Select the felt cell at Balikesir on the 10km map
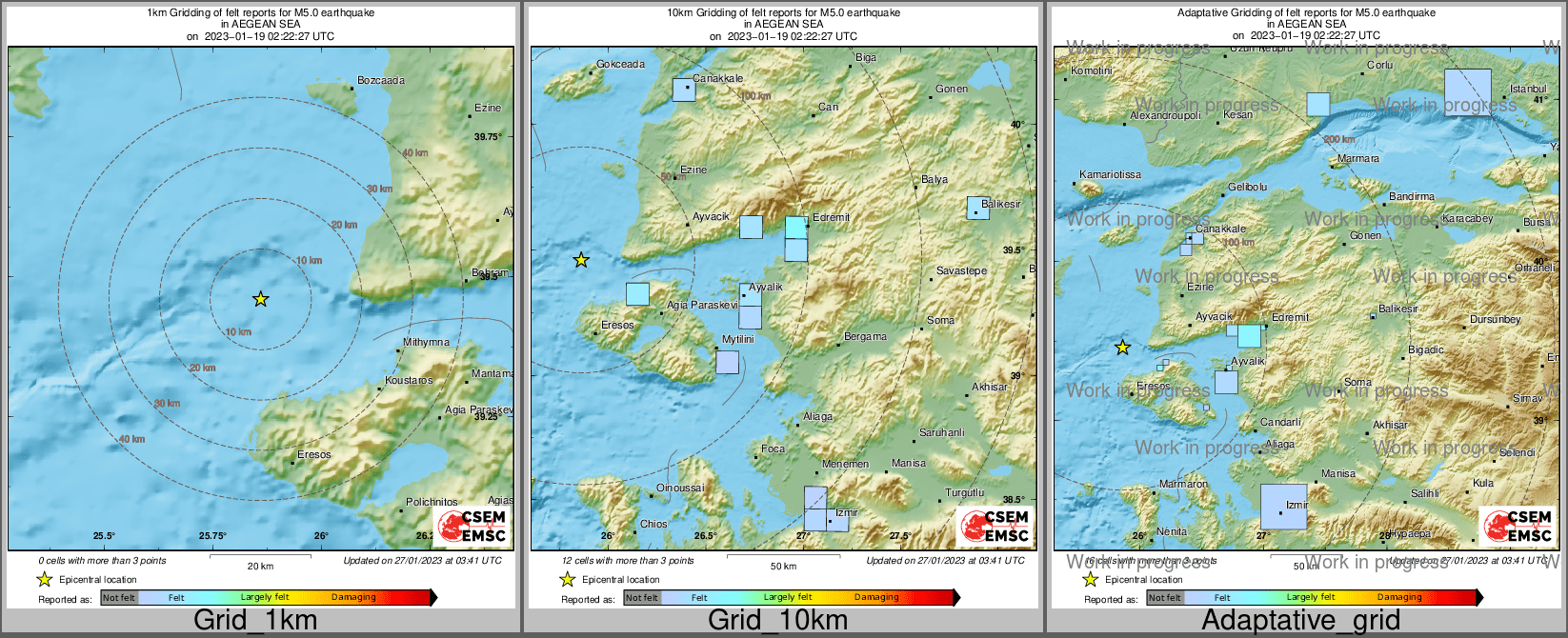 point(977,208)
